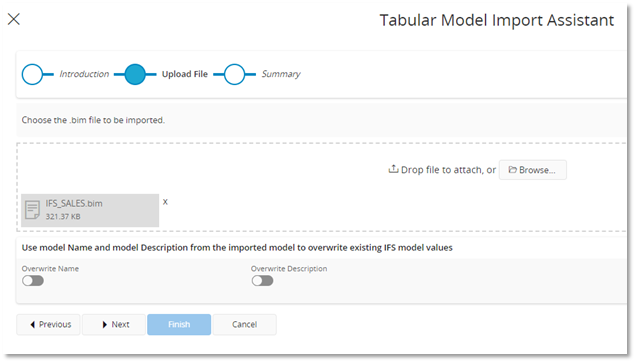Select the Summary step label
The width and height of the screenshot is (636, 363).
coord(281,74)
